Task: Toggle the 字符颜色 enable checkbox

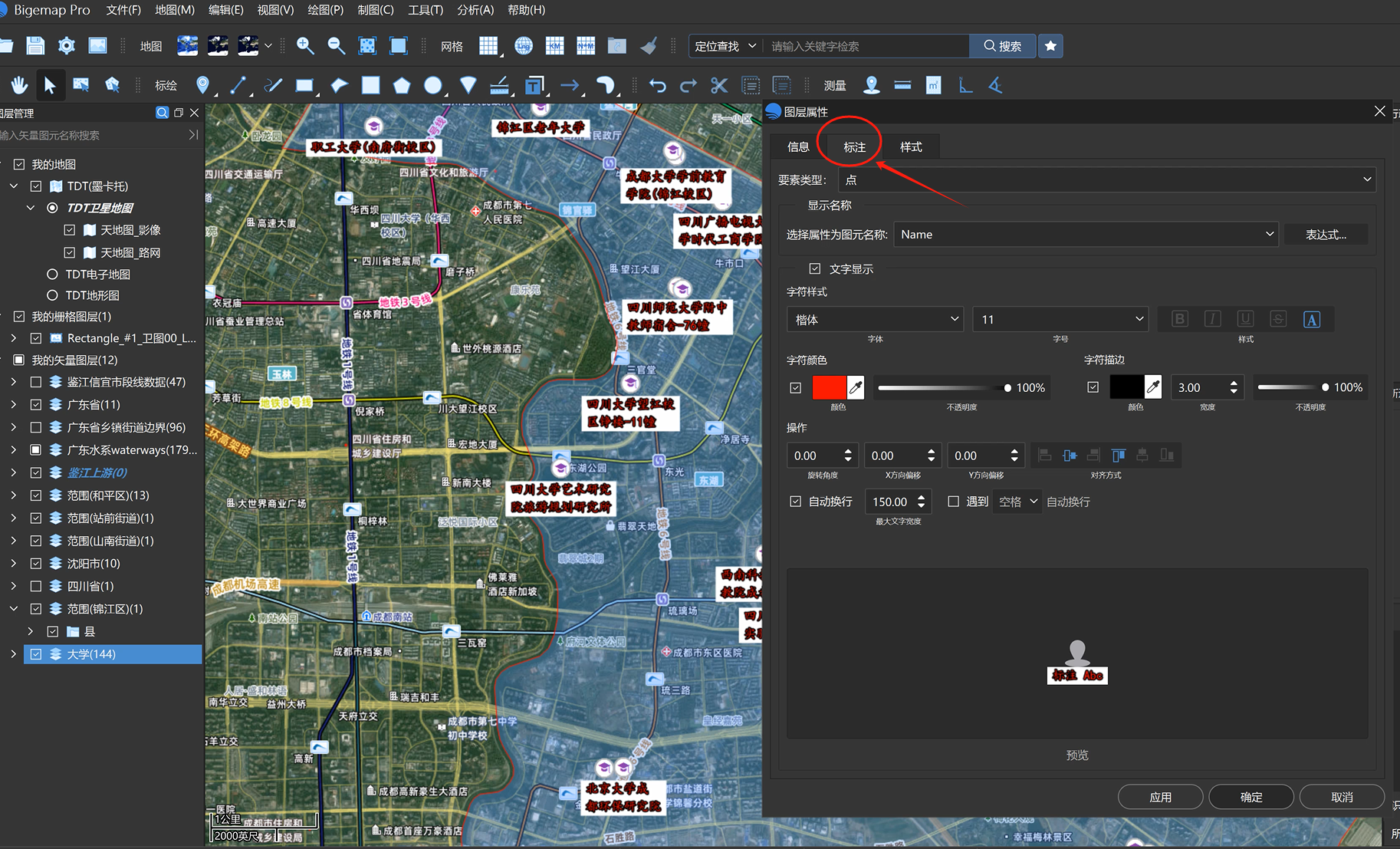Action: pyautogui.click(x=796, y=387)
